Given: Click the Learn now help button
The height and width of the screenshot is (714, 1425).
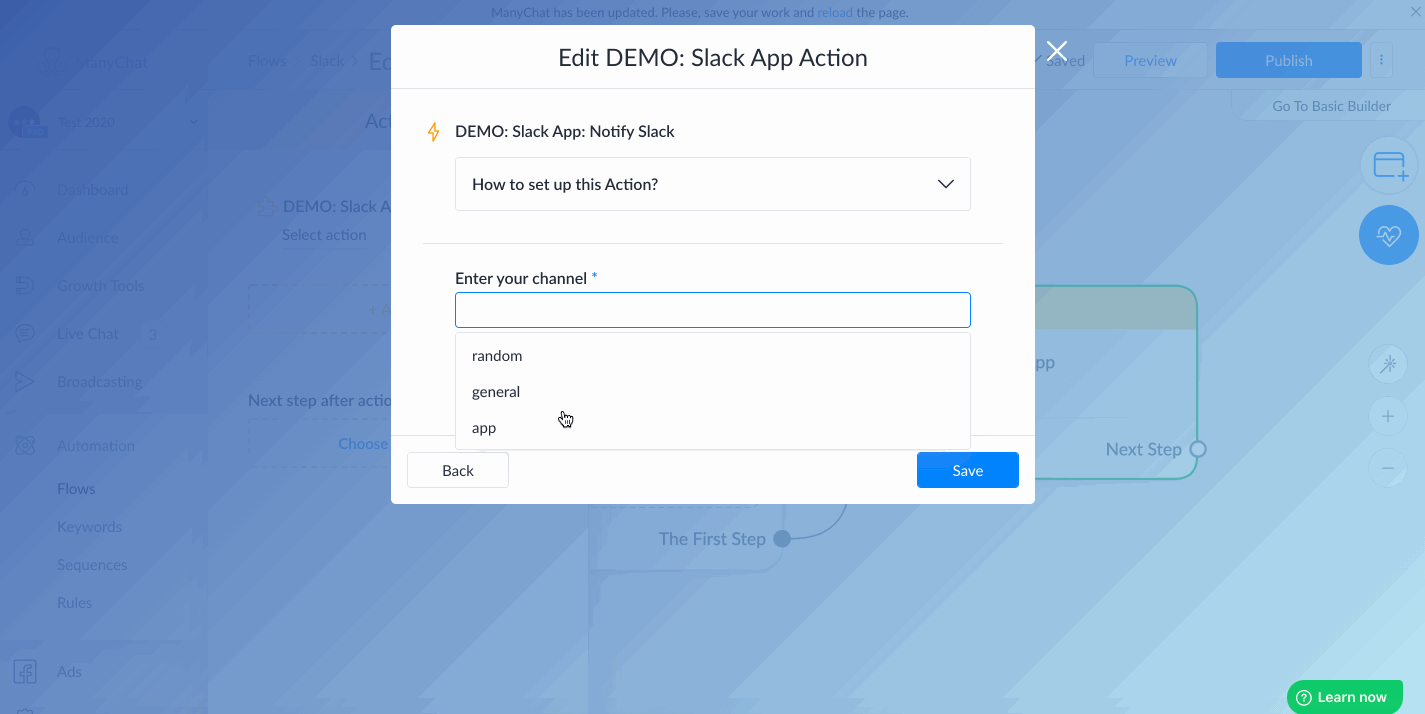Looking at the screenshot, I should [1344, 697].
